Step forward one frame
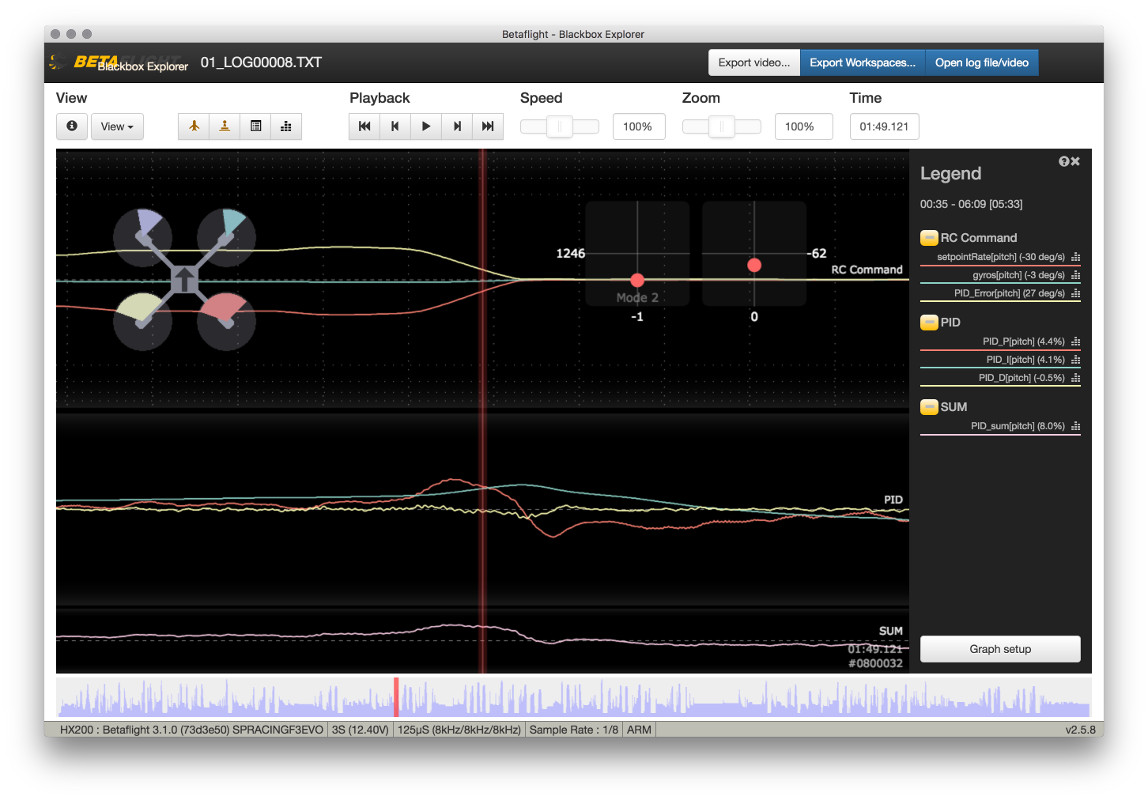1148x800 pixels. tap(457, 126)
